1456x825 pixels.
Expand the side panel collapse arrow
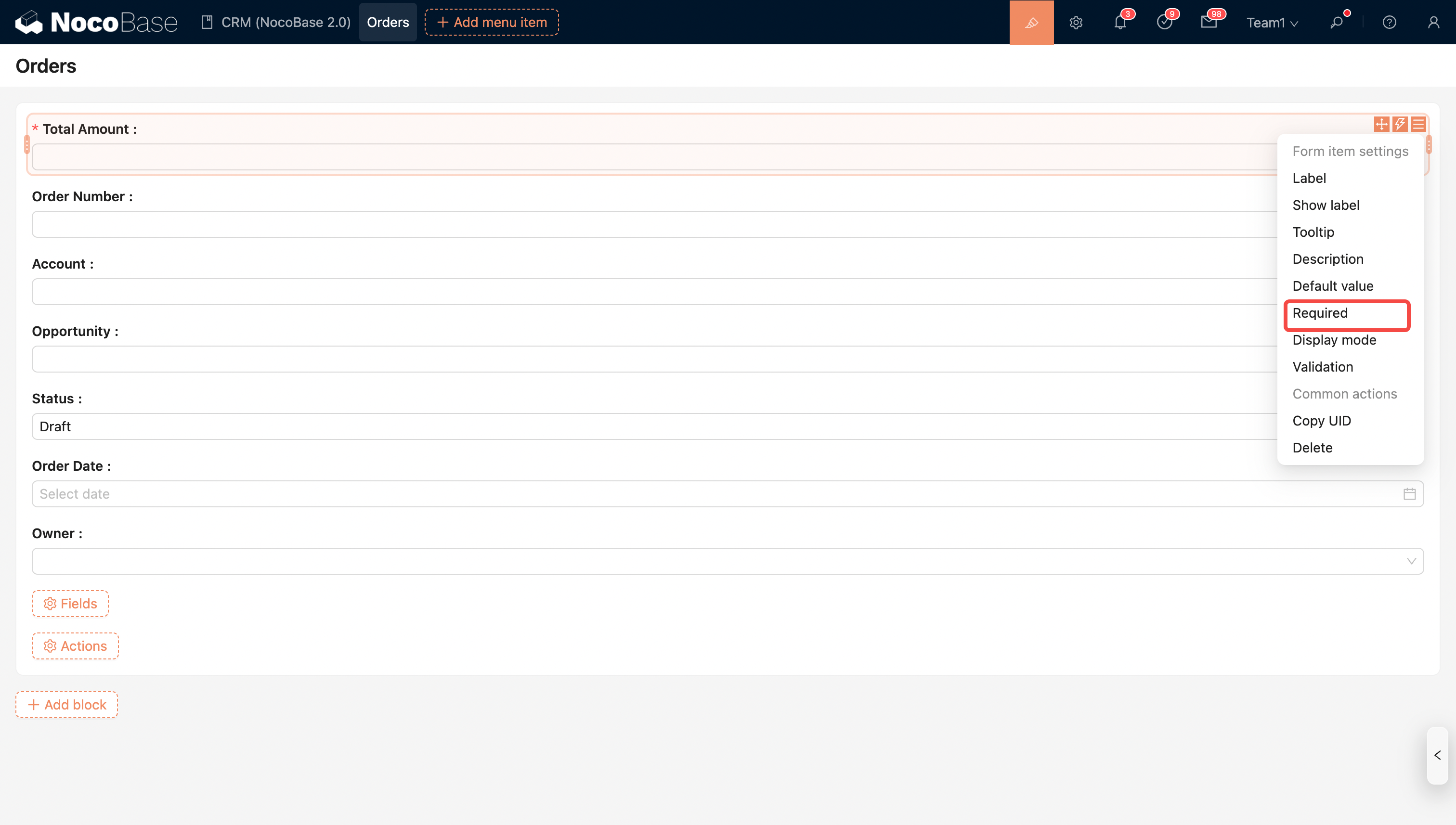tap(1437, 755)
